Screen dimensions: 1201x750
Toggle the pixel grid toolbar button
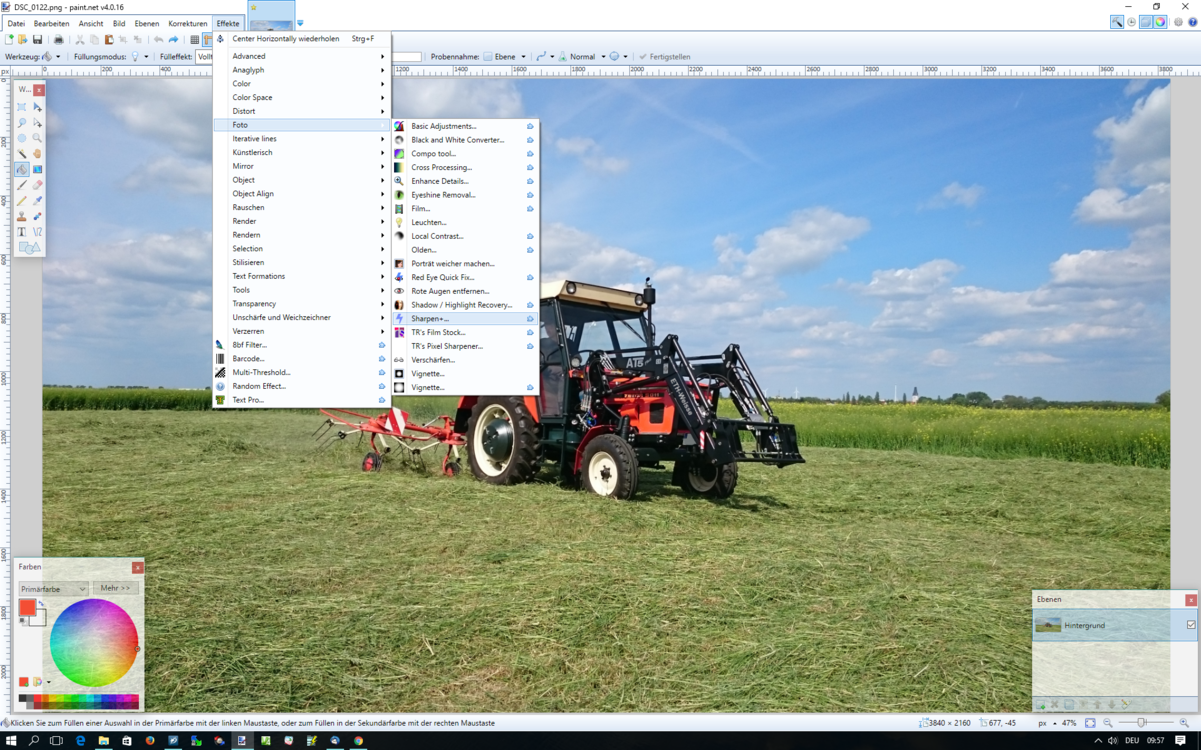pos(194,40)
